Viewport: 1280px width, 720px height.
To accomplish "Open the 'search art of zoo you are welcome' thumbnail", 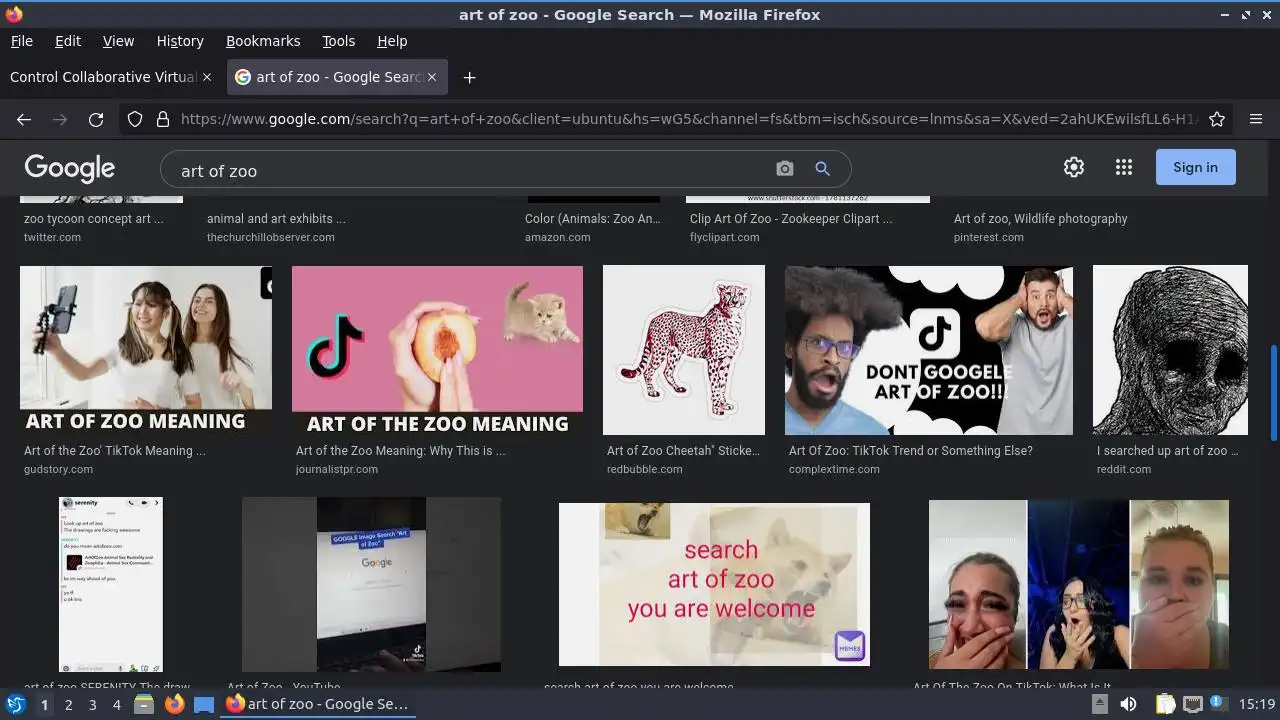I will click(x=714, y=584).
